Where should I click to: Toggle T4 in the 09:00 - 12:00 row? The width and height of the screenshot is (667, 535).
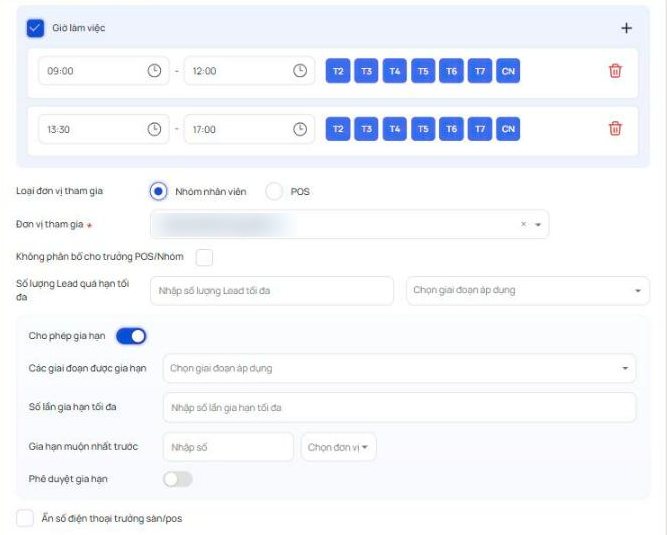[x=395, y=71]
